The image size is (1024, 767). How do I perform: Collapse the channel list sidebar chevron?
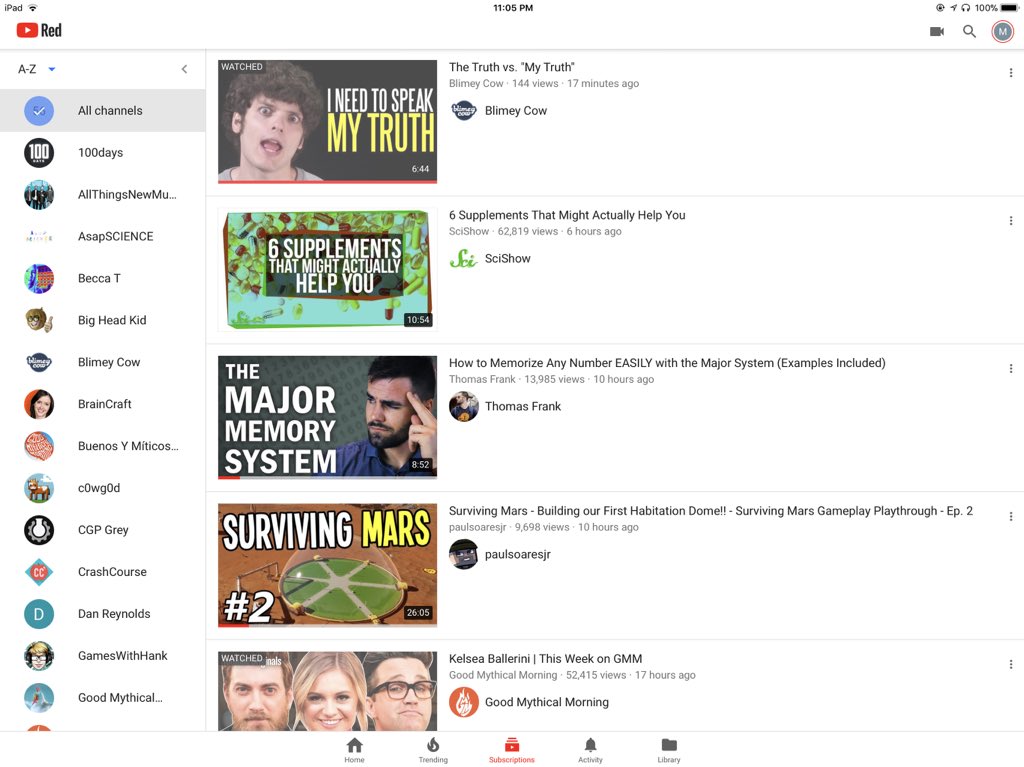[184, 69]
